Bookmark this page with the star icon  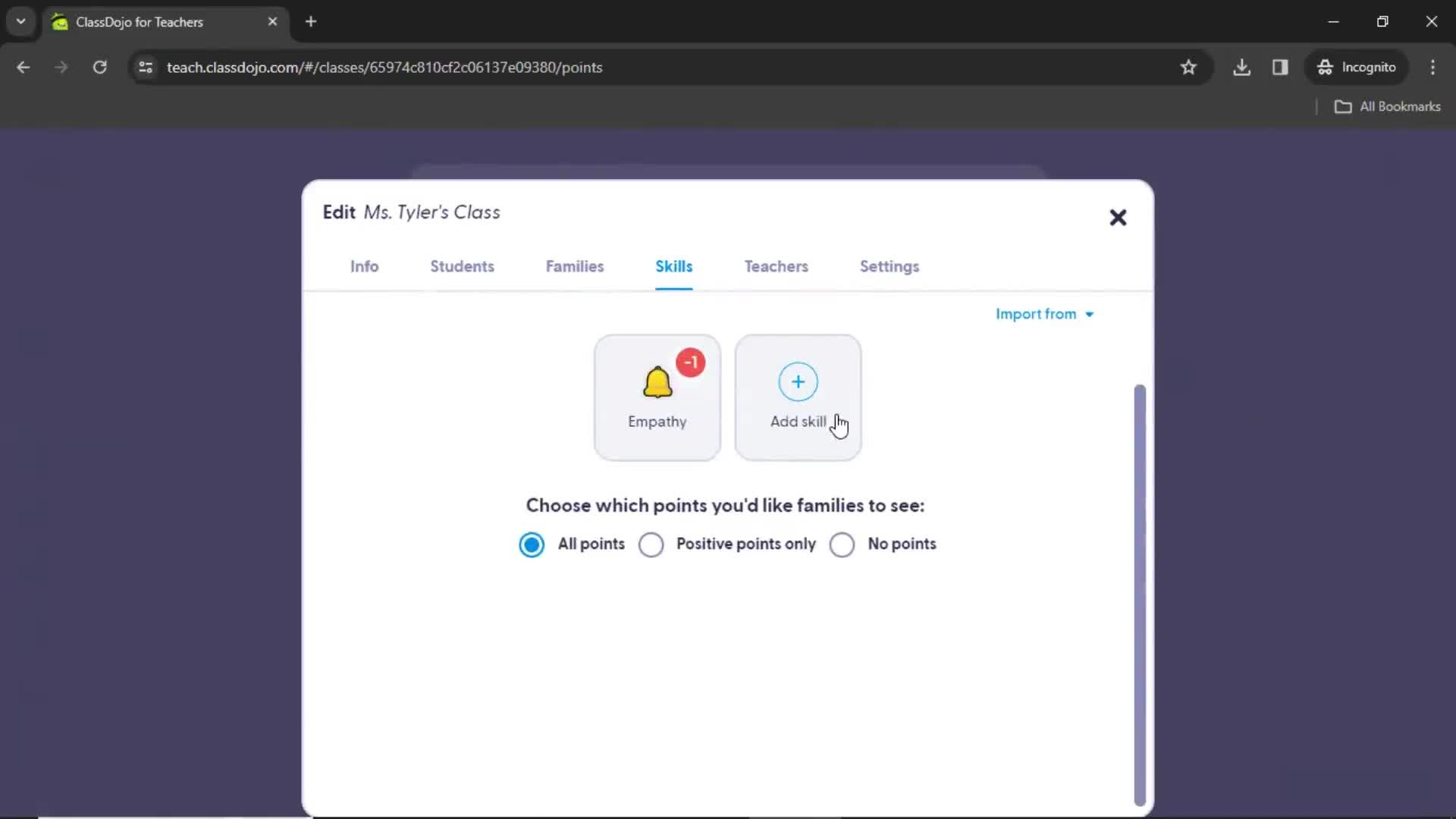tap(1188, 67)
